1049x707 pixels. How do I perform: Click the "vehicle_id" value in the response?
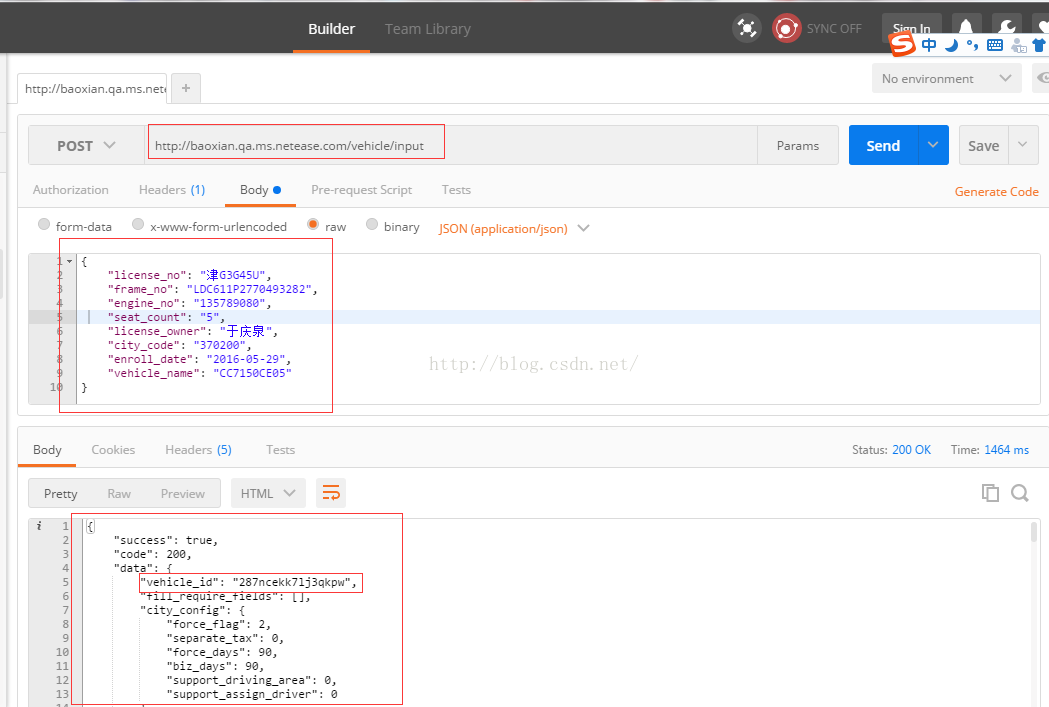291,582
